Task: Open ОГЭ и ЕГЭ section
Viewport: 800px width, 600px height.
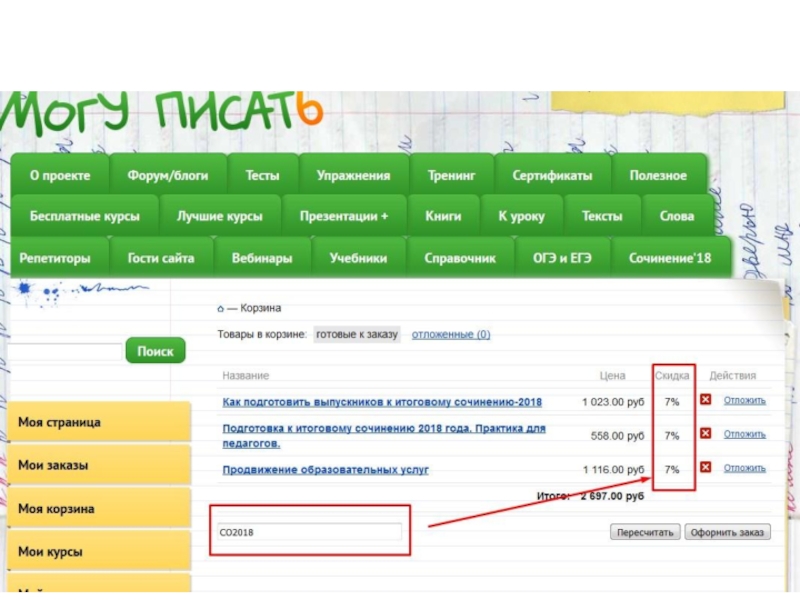Action: tap(562, 258)
